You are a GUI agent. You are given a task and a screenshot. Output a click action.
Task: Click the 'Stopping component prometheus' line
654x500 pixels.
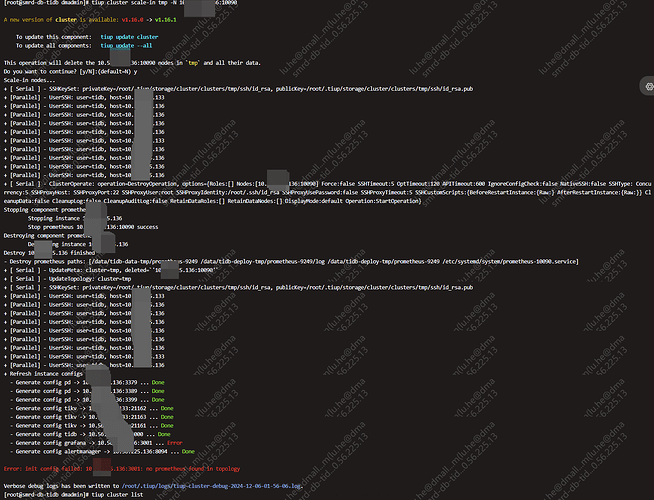[x=45, y=210]
